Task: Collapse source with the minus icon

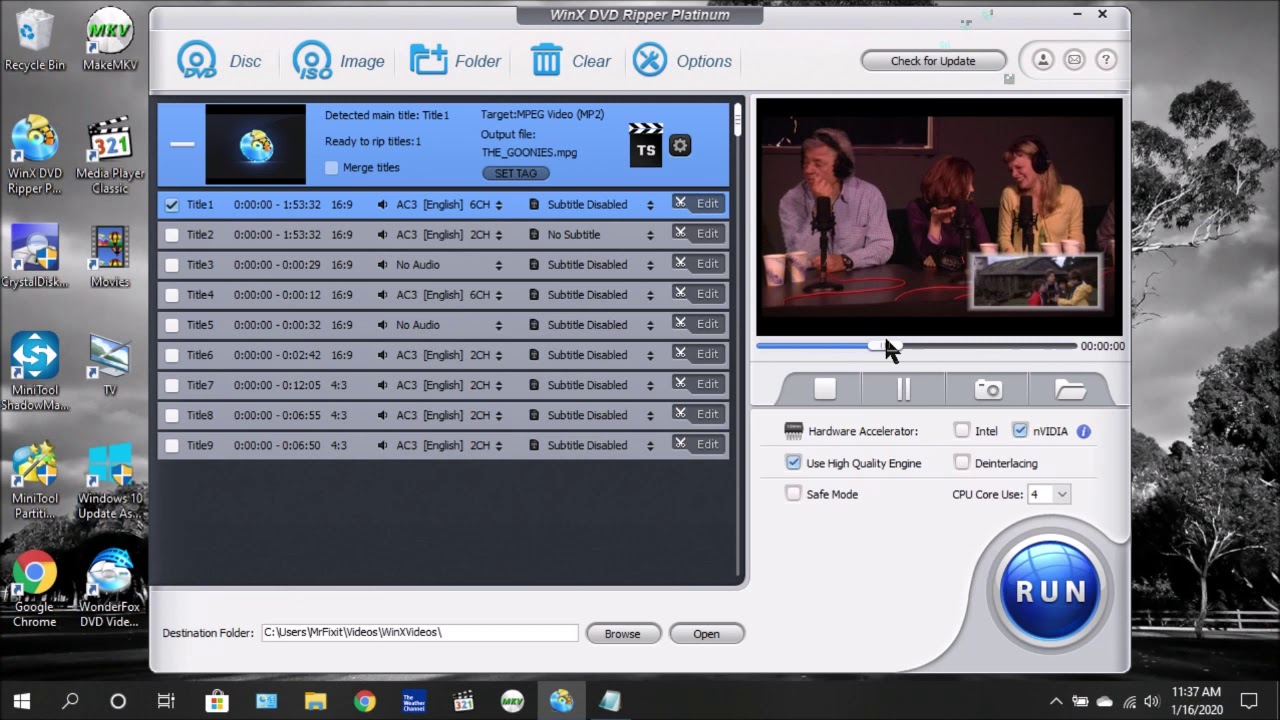Action: click(x=182, y=144)
